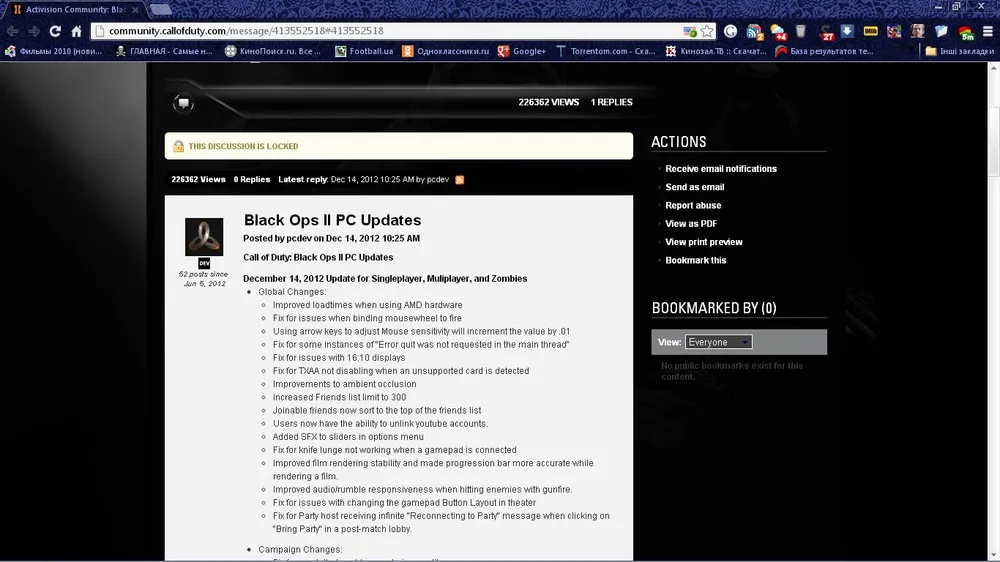
Task: Open the Torrentom.com bookmark
Action: [x=606, y=51]
